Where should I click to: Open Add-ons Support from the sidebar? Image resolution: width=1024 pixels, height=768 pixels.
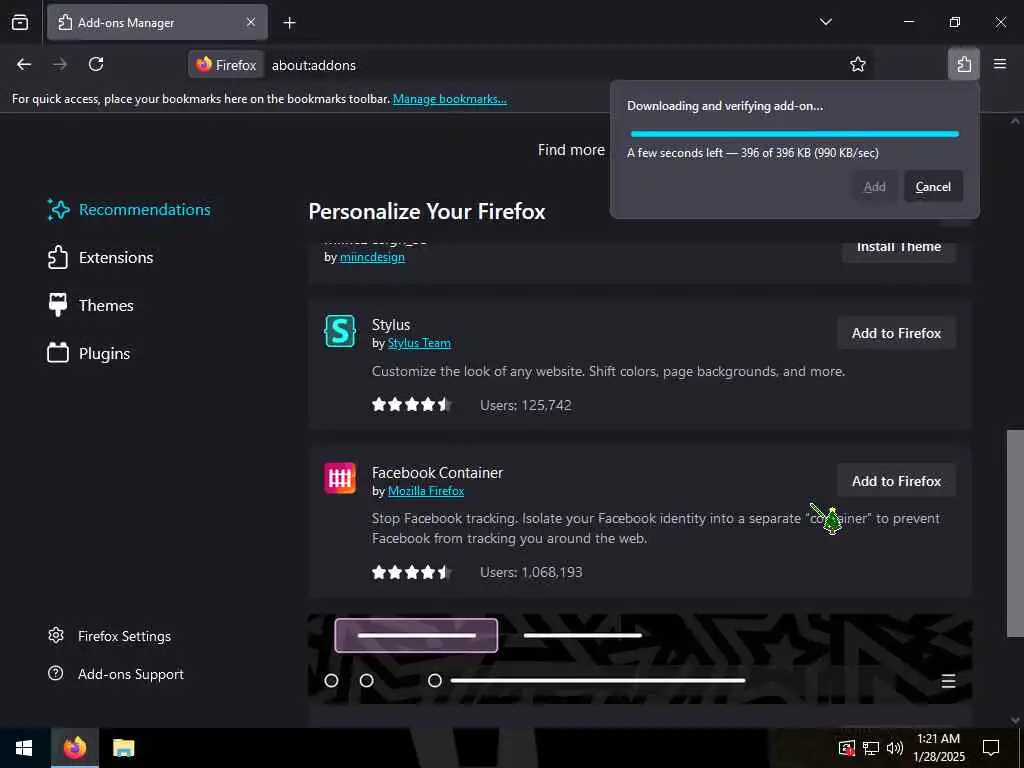tap(116, 673)
